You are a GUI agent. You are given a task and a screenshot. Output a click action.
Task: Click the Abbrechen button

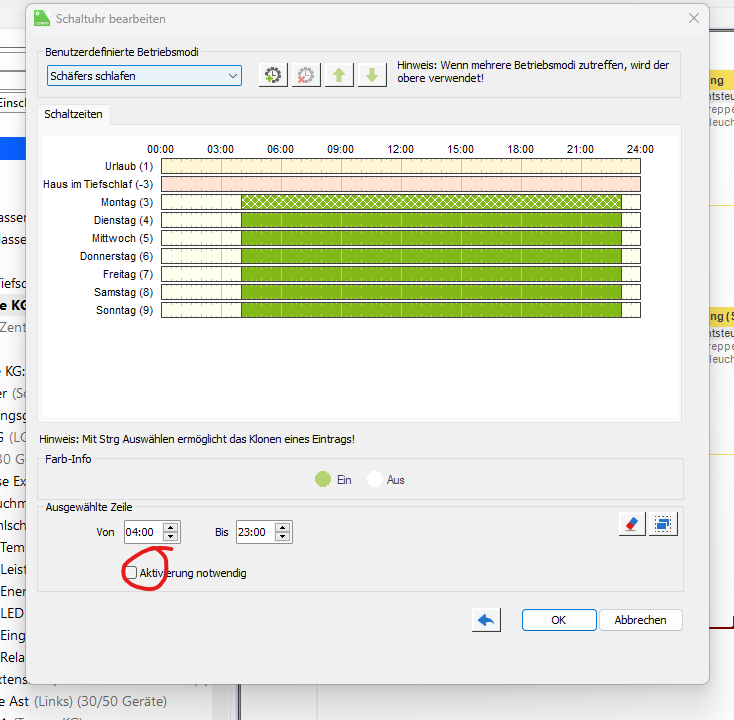pyautogui.click(x=640, y=620)
